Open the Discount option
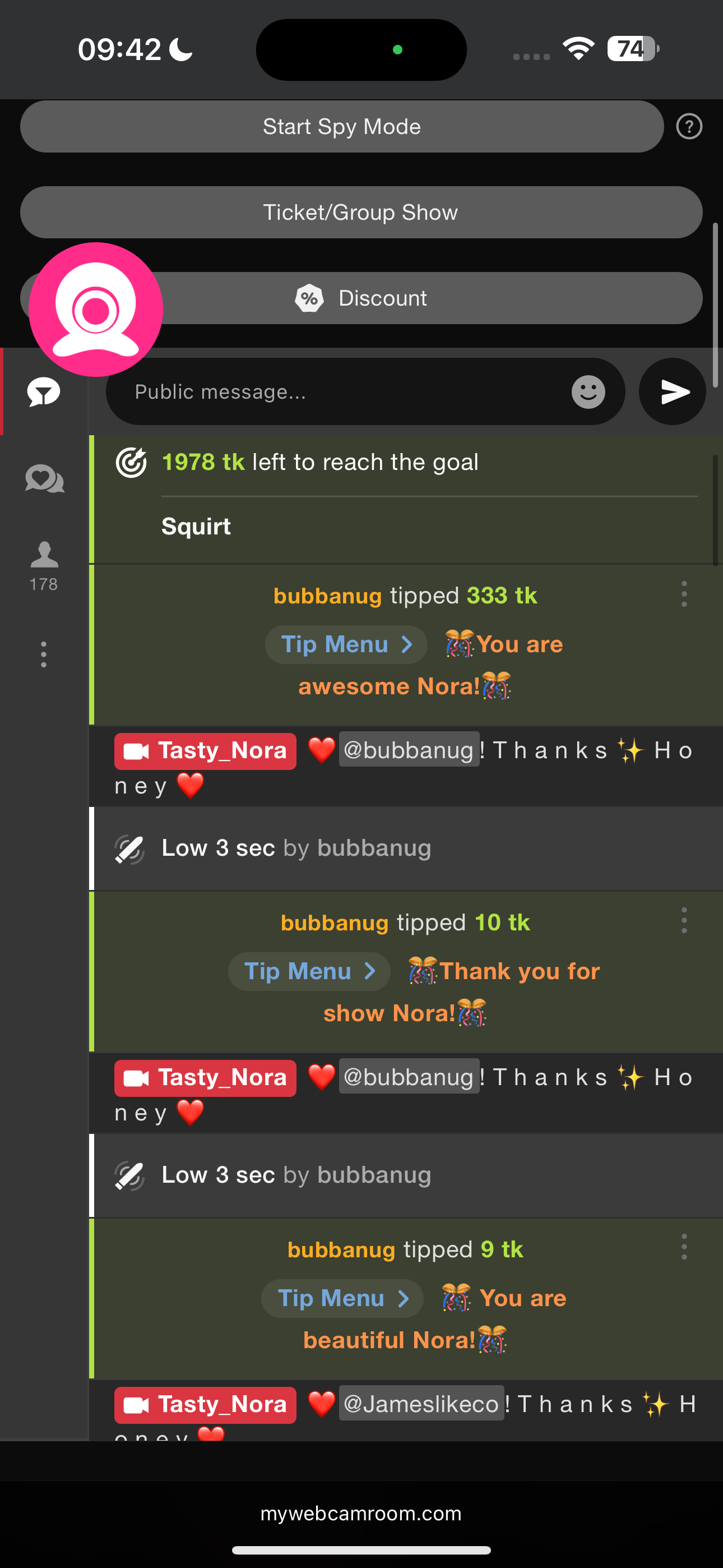This screenshot has height=1568, width=723. [x=361, y=298]
